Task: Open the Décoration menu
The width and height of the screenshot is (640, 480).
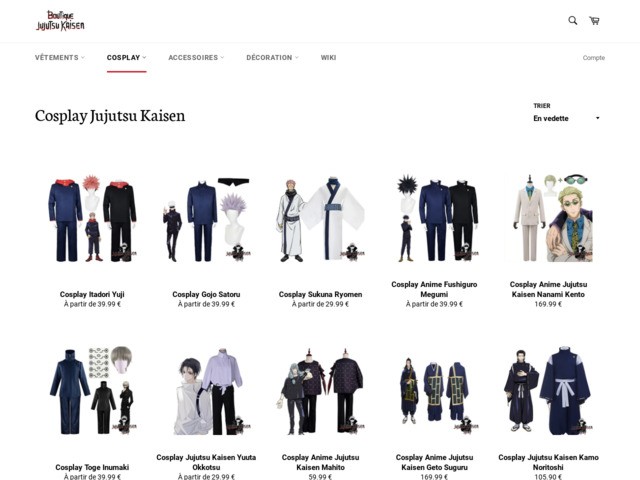Action: [272, 58]
